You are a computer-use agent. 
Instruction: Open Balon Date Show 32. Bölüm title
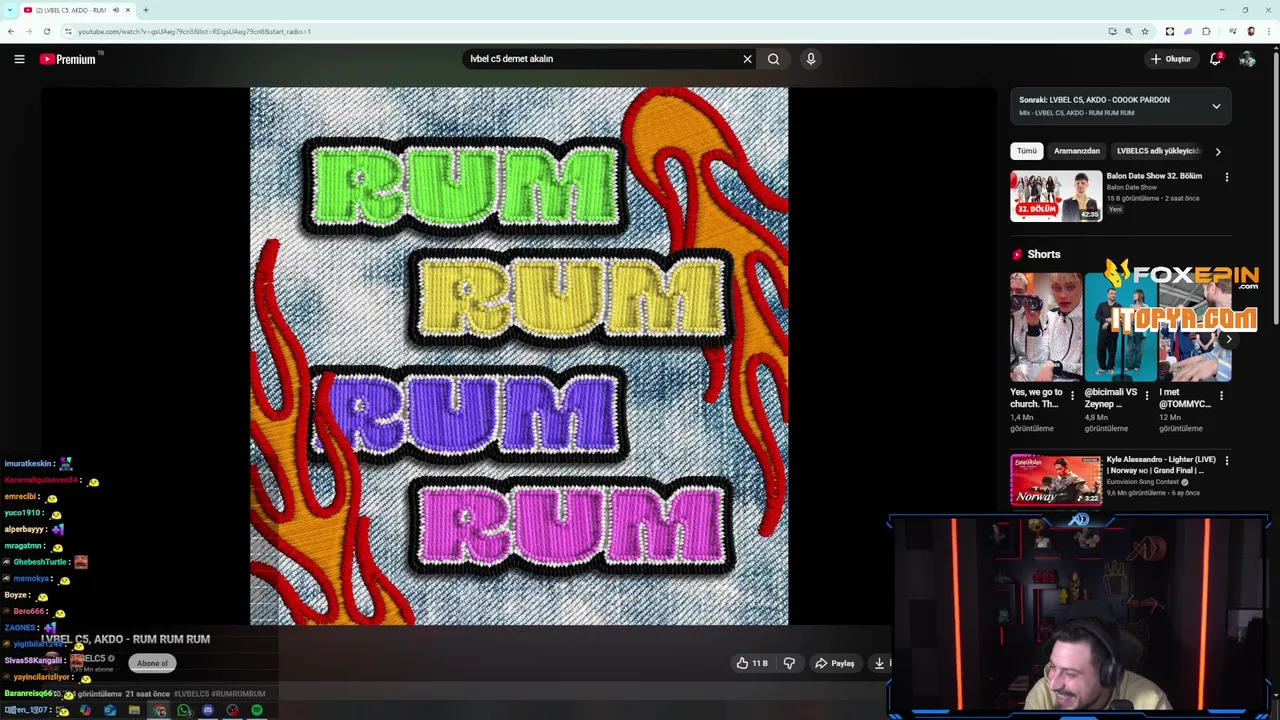pyautogui.click(x=1154, y=176)
